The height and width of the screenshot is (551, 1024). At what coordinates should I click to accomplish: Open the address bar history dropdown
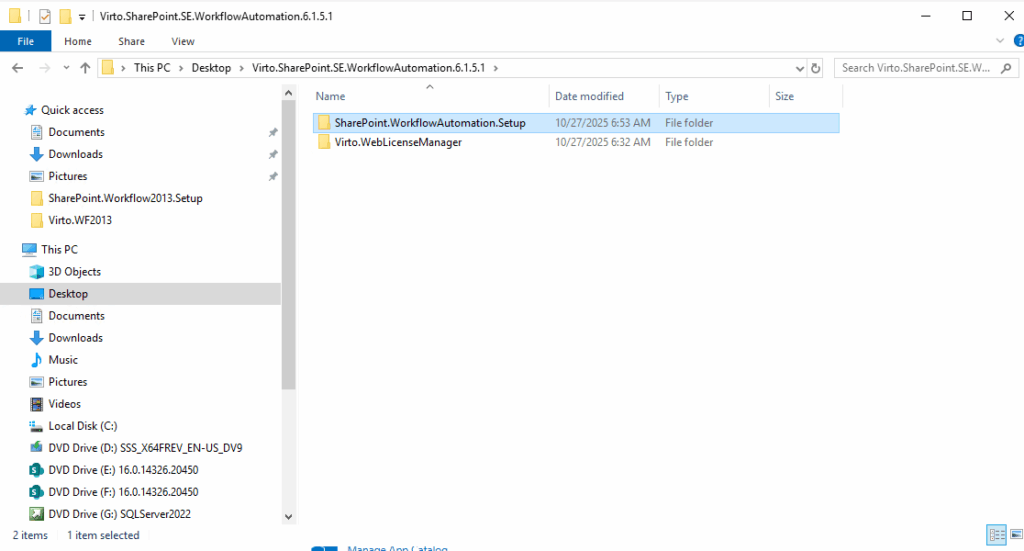point(799,68)
